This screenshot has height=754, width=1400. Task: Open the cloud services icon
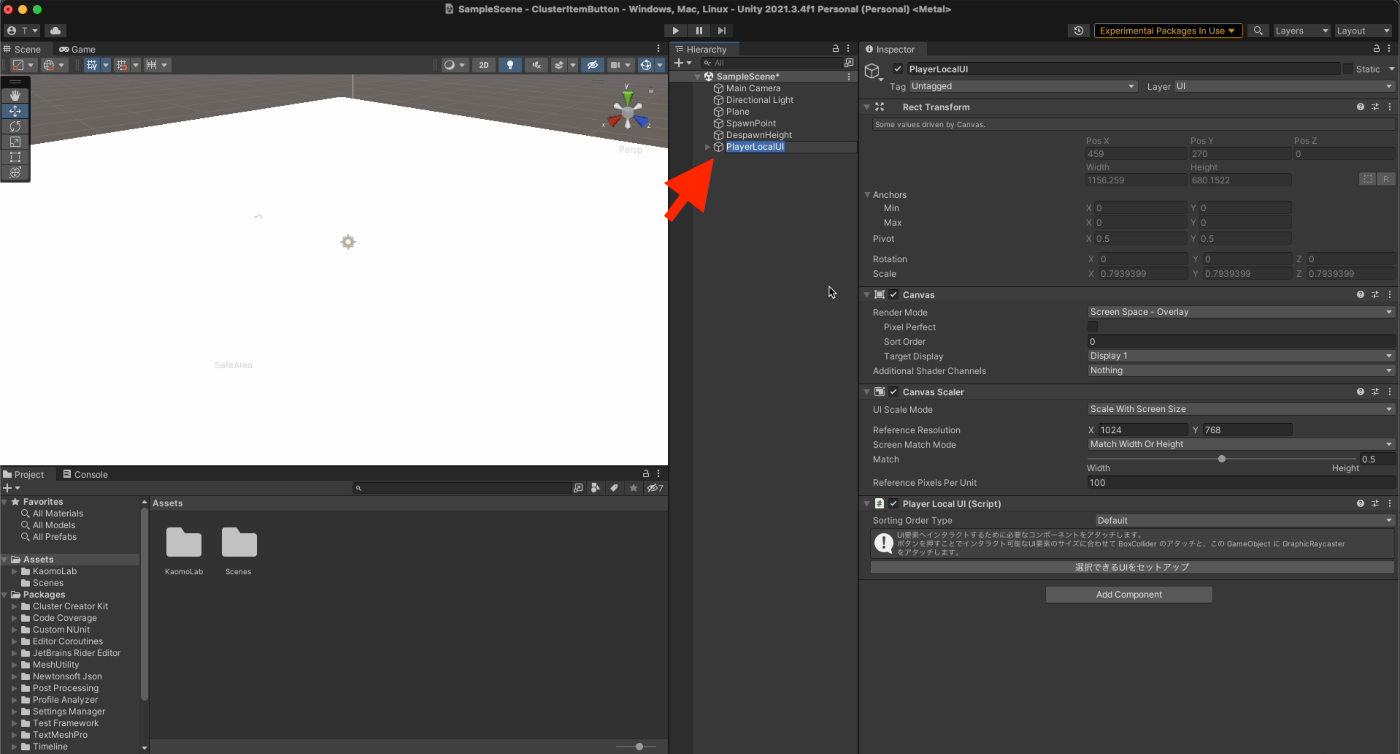[x=54, y=31]
